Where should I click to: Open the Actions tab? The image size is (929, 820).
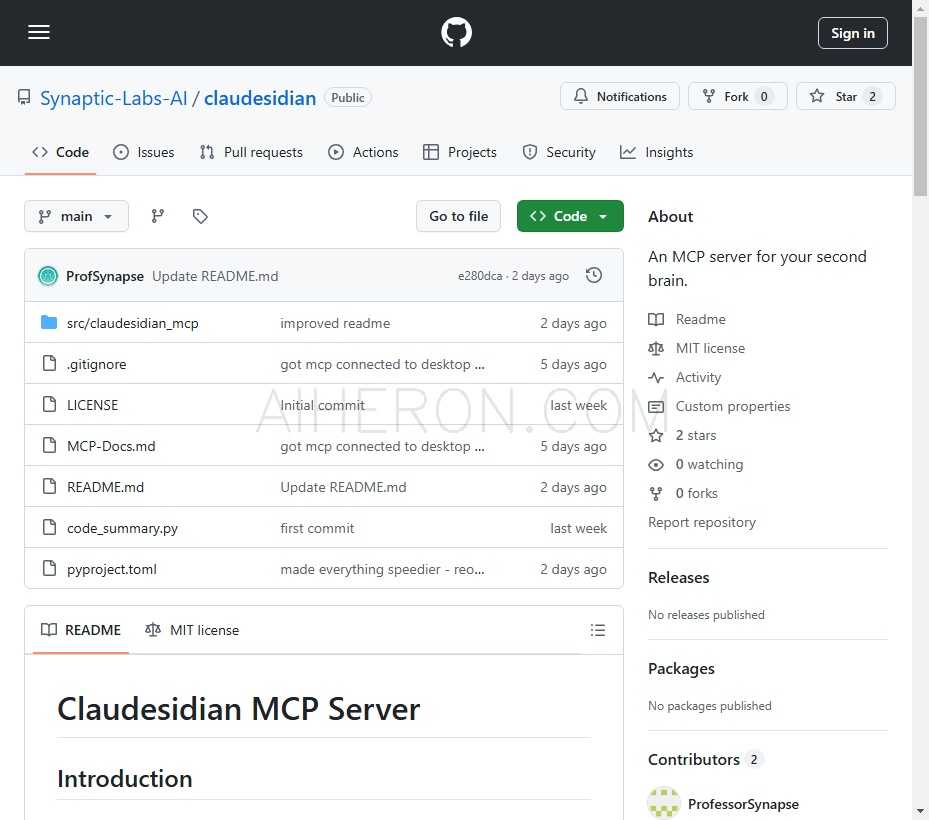click(363, 152)
